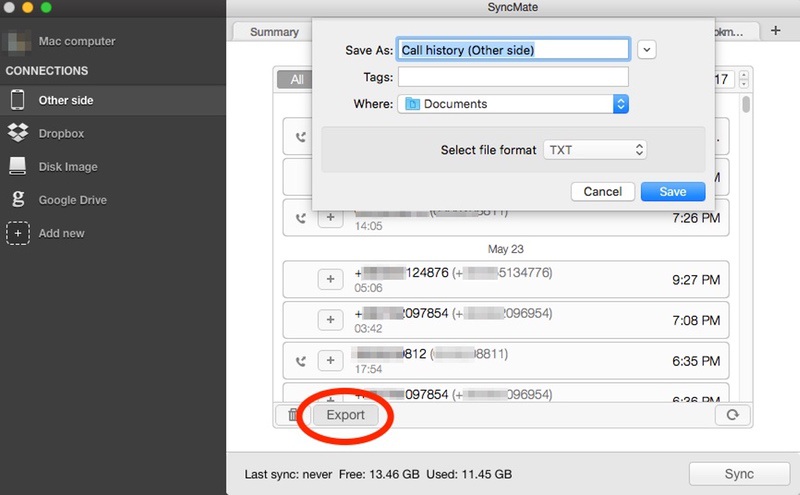The height and width of the screenshot is (495, 800).
Task: Open the Where location dropdown
Action: (513, 104)
